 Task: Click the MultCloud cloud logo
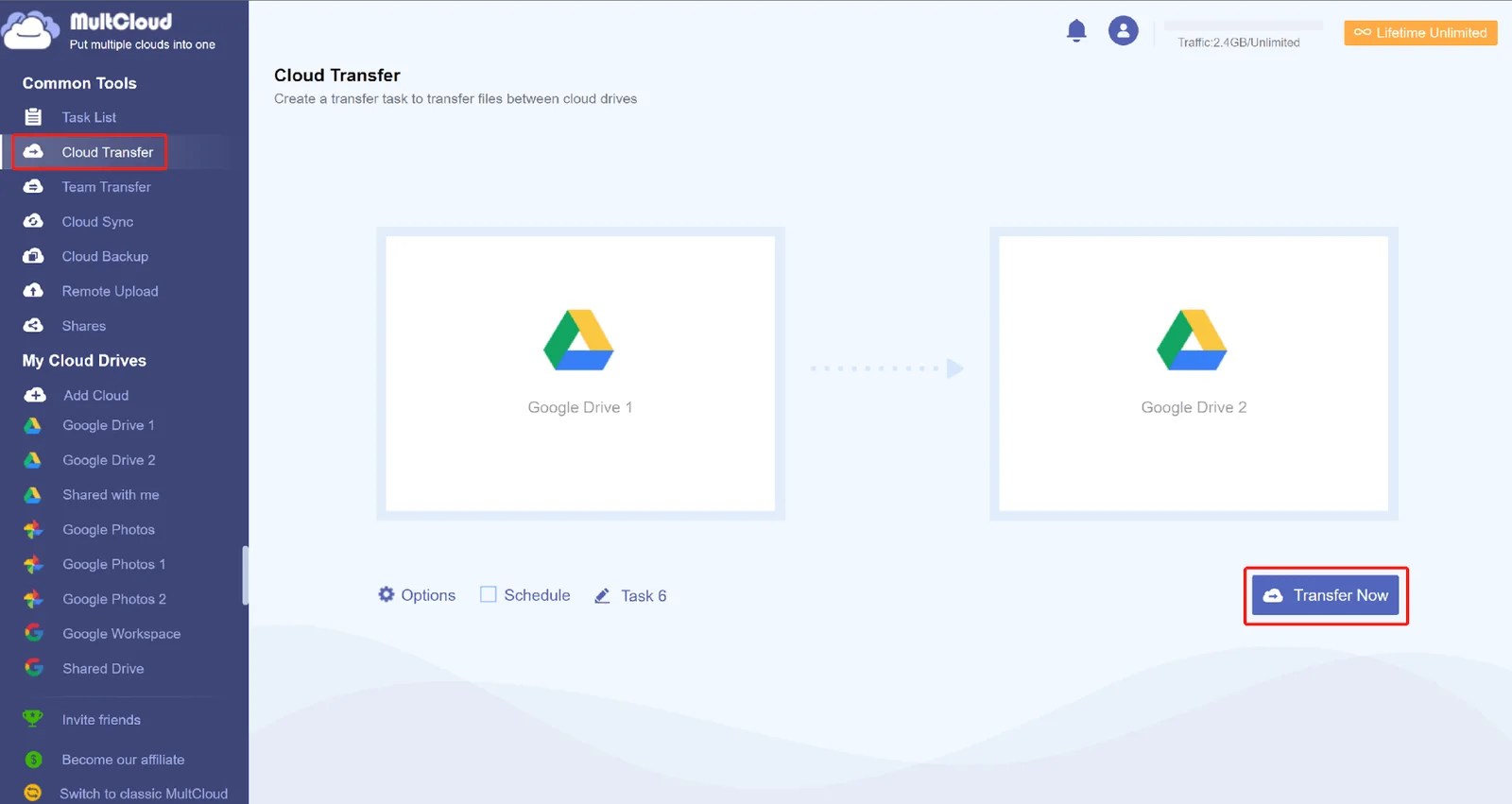tap(30, 29)
